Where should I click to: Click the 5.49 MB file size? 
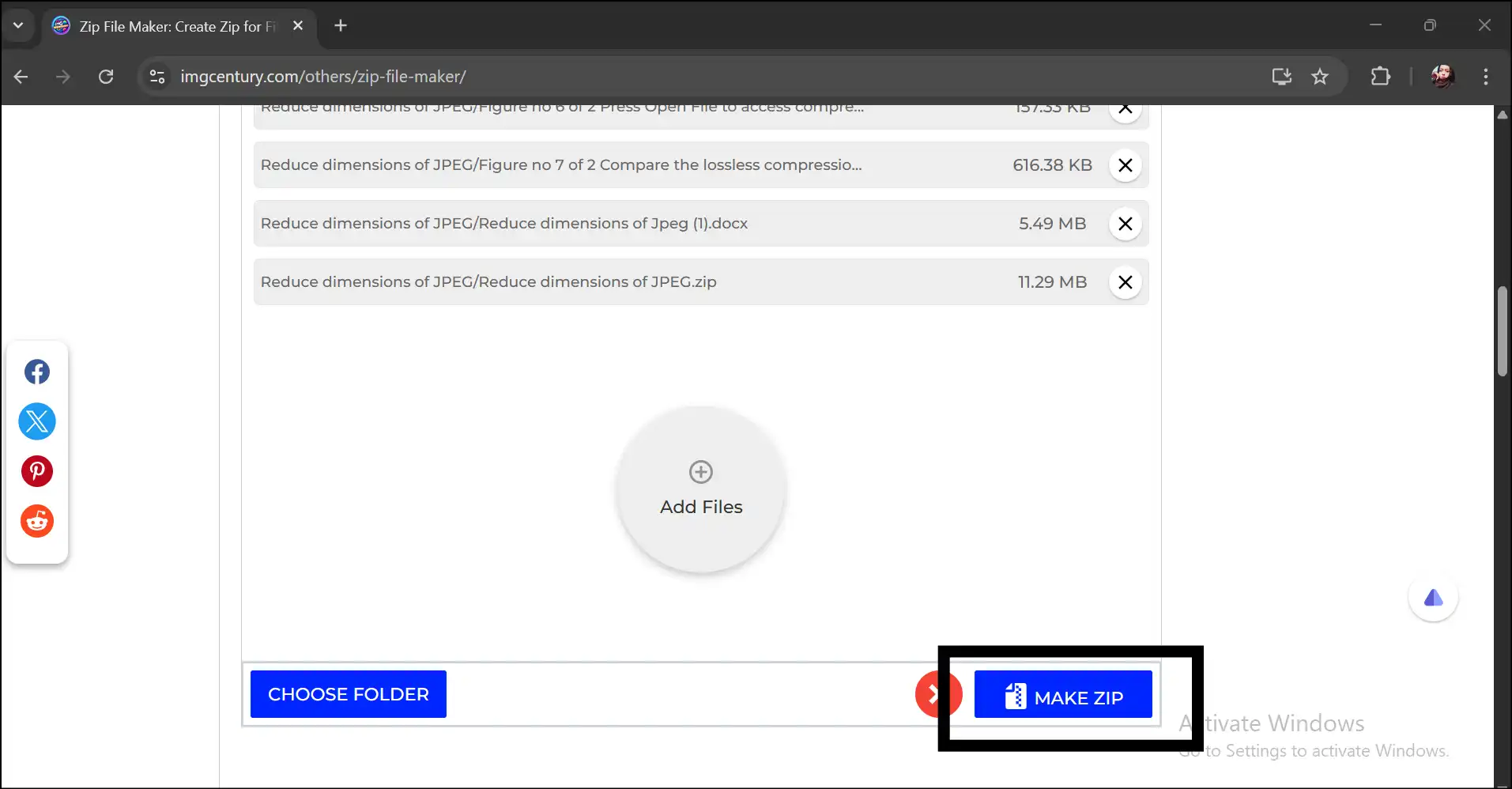pos(1052,224)
